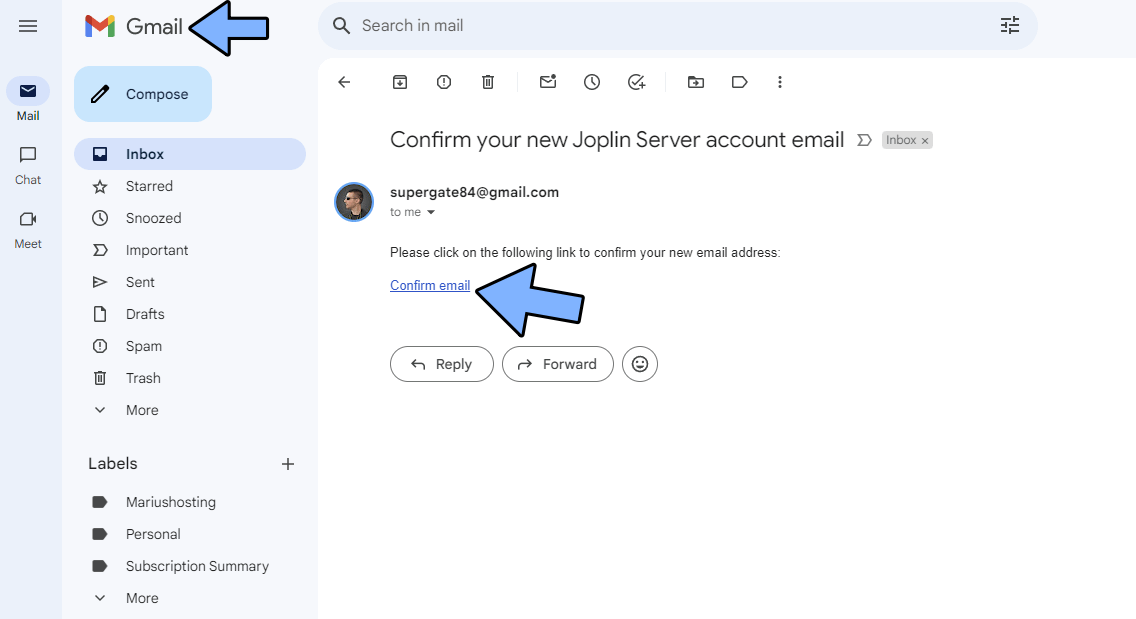Image resolution: width=1136 pixels, height=619 pixels.
Task: Report this message as spam
Action: (444, 82)
